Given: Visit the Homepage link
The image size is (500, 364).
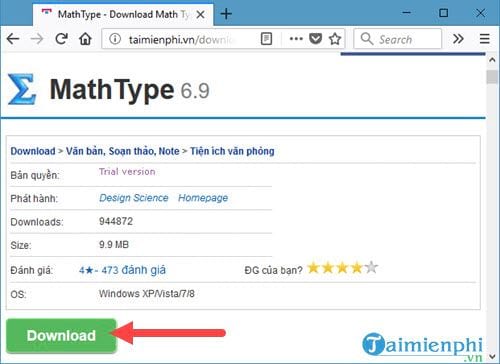Looking at the screenshot, I should tap(203, 198).
